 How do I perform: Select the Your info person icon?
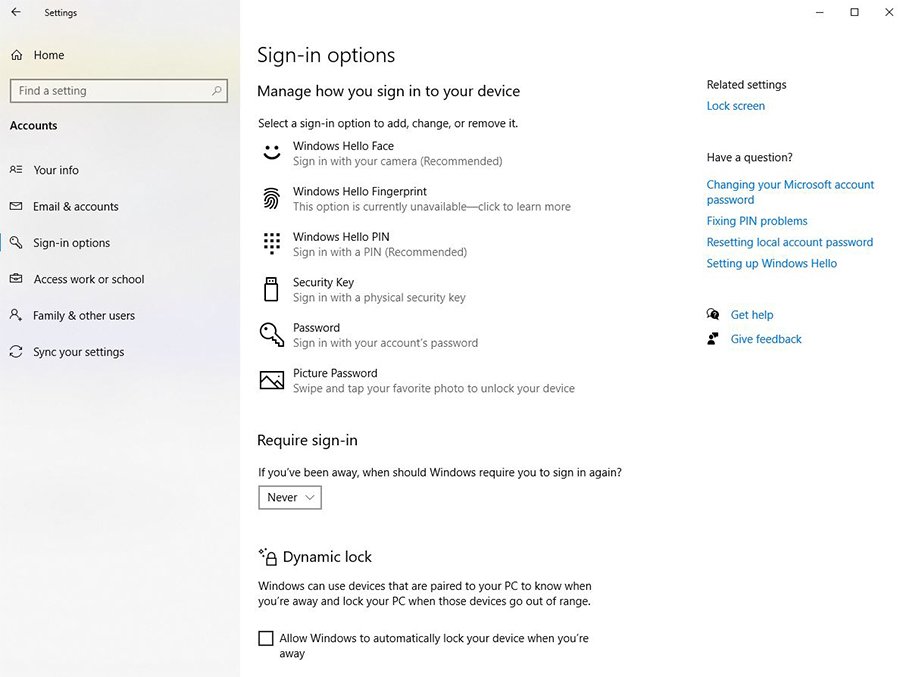[x=16, y=170]
